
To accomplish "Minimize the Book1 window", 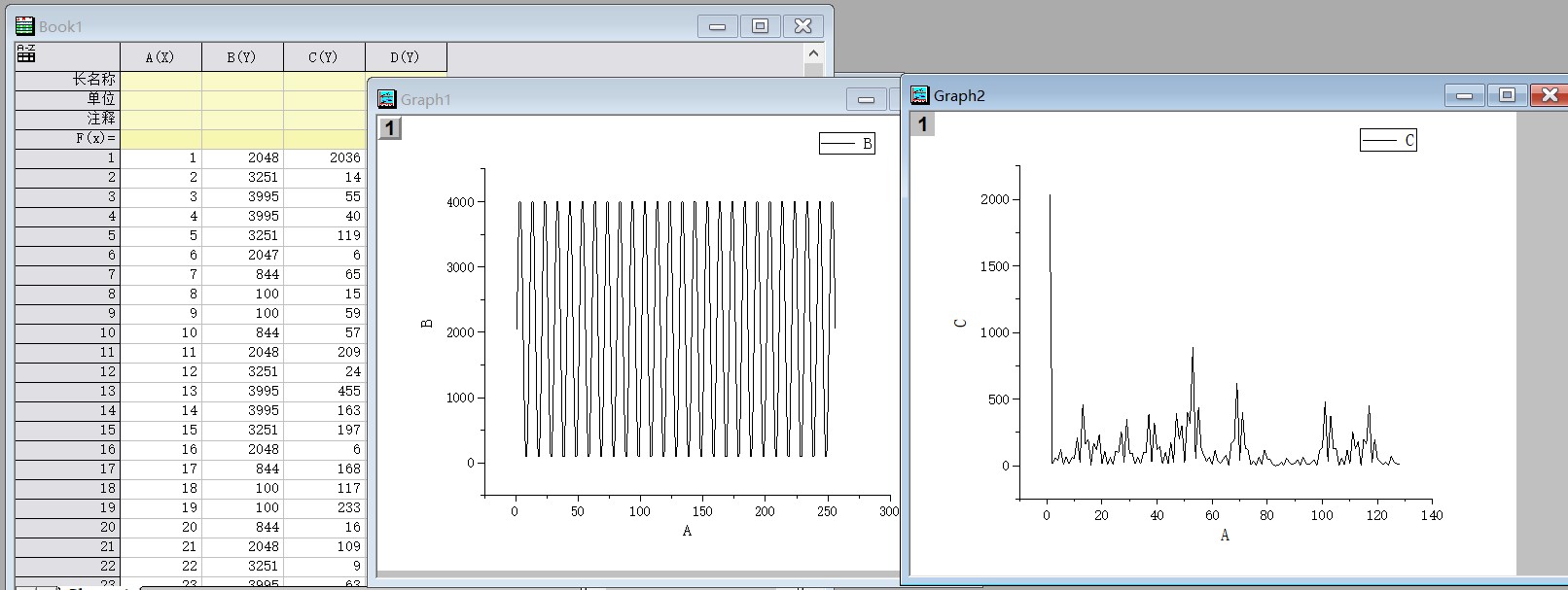I will pos(717,26).
